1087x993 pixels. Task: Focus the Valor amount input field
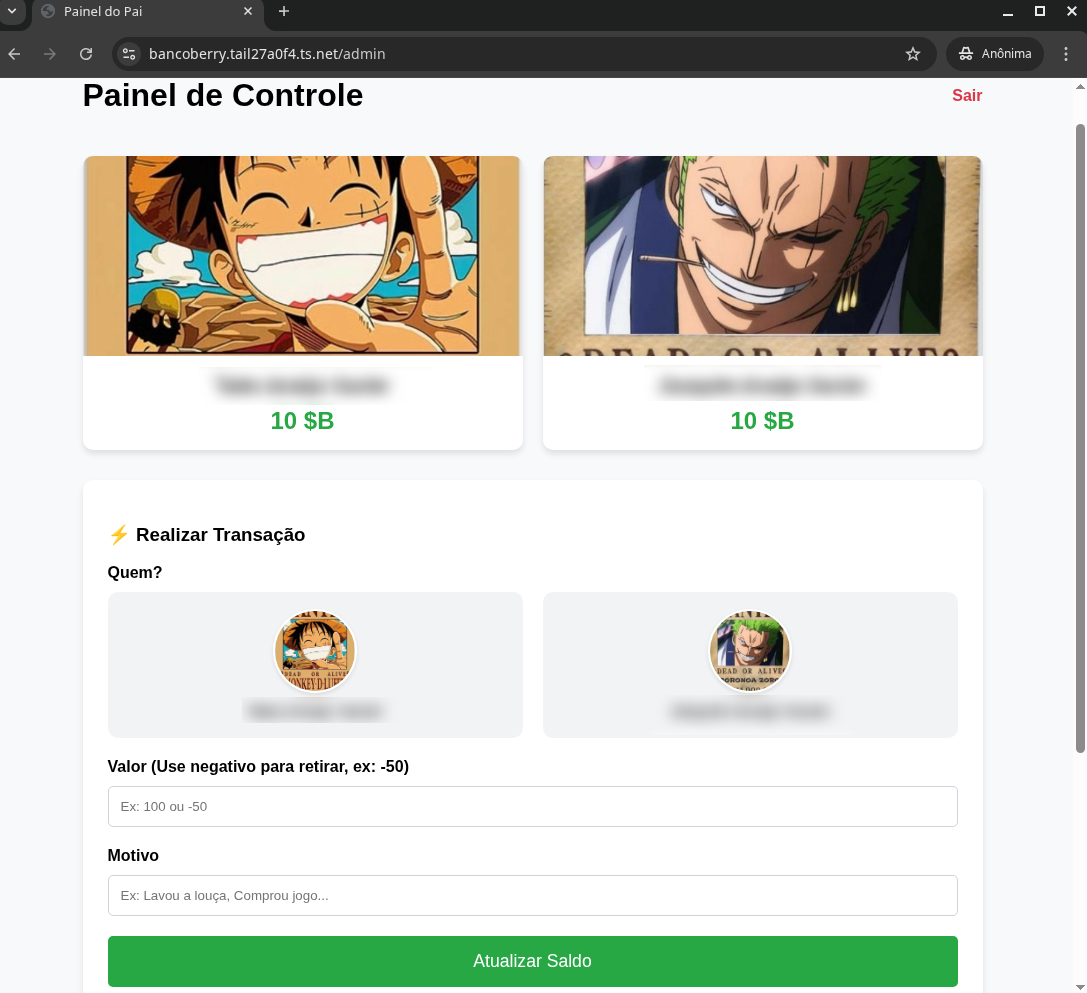click(x=532, y=806)
